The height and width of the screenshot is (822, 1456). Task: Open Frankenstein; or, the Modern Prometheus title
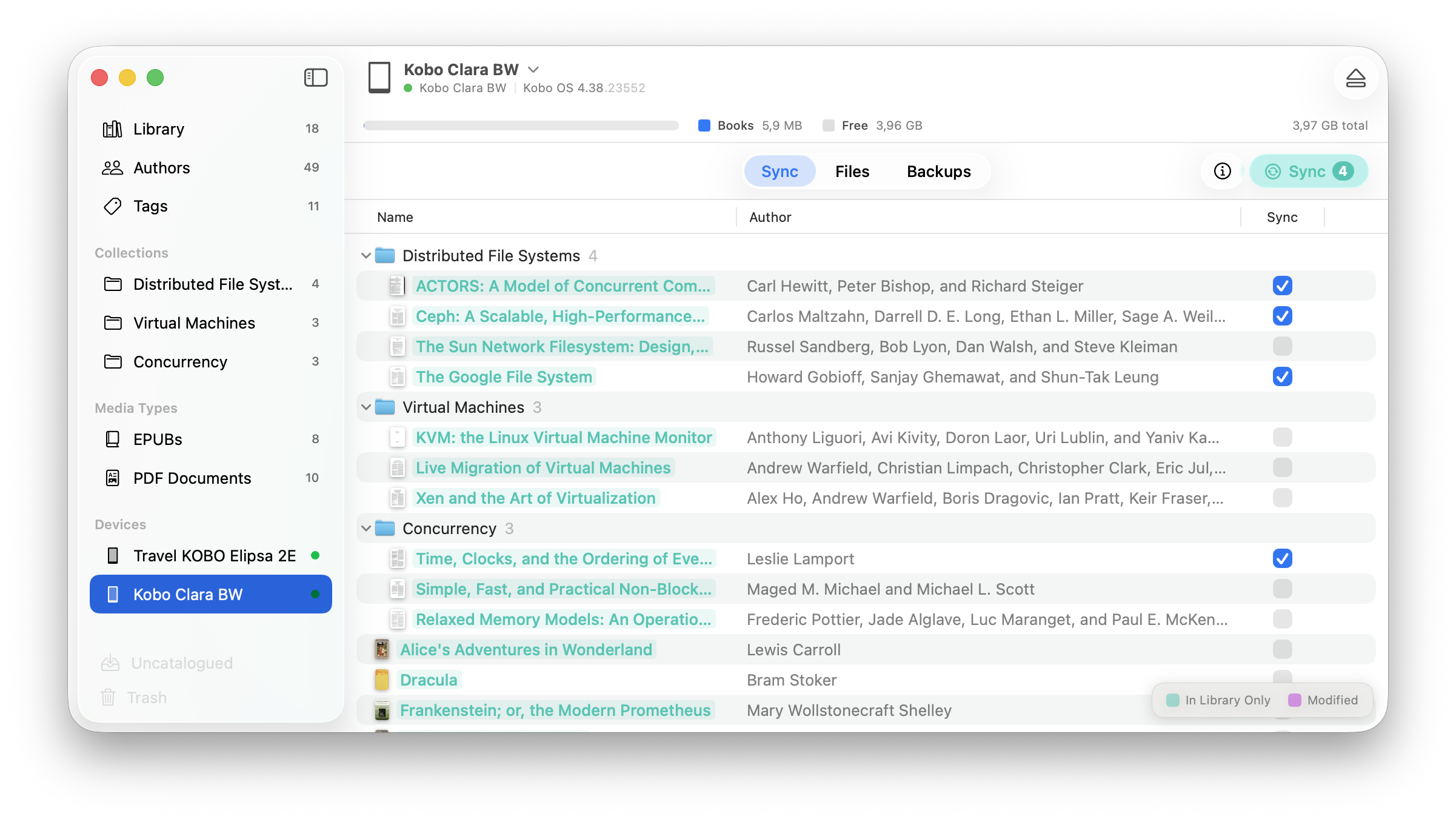pos(555,710)
